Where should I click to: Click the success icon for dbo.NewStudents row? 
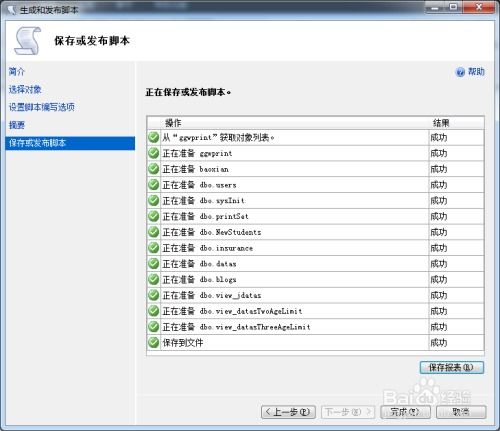[x=153, y=232]
